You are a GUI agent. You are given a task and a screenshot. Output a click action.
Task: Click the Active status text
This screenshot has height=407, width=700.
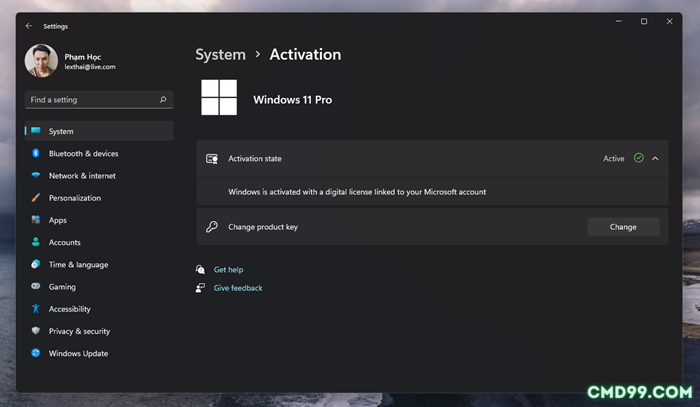614,158
